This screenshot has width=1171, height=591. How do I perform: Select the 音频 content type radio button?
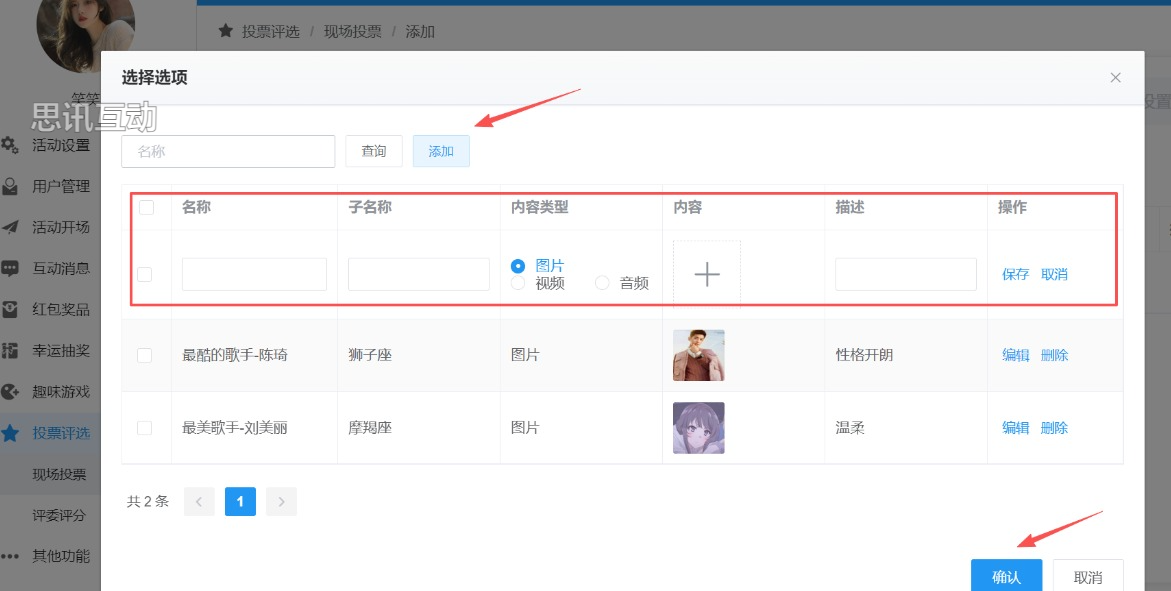tap(602, 283)
